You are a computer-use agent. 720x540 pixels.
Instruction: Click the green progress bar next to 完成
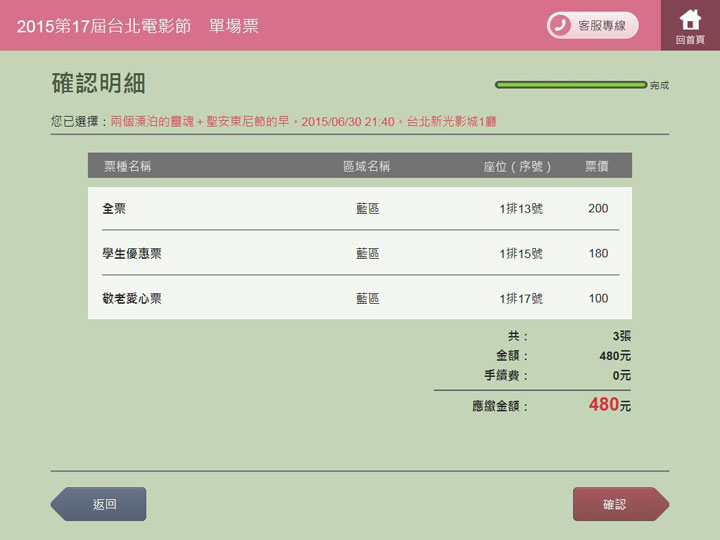click(x=571, y=85)
